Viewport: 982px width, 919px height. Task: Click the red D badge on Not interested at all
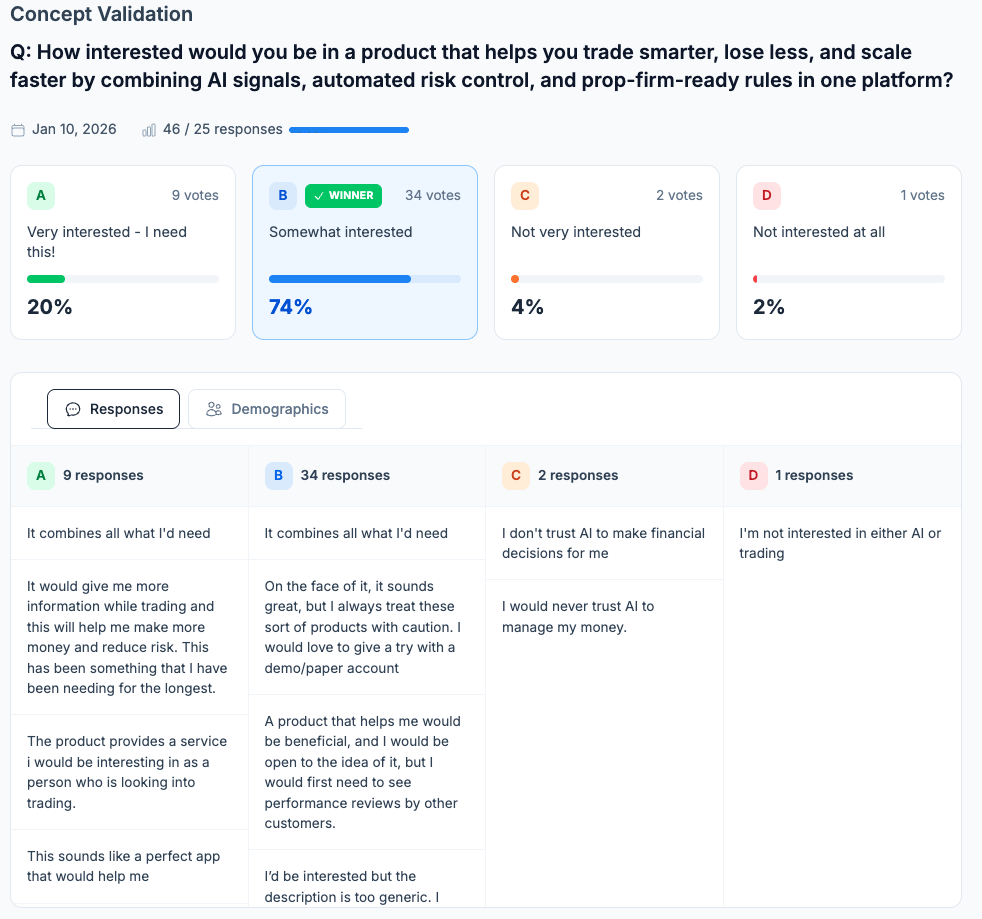point(767,196)
